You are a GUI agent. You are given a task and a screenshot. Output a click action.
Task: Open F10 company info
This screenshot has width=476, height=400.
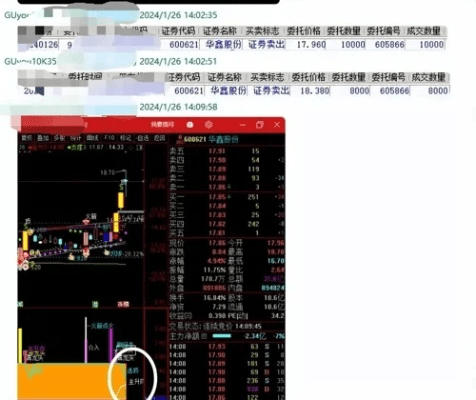109,138
